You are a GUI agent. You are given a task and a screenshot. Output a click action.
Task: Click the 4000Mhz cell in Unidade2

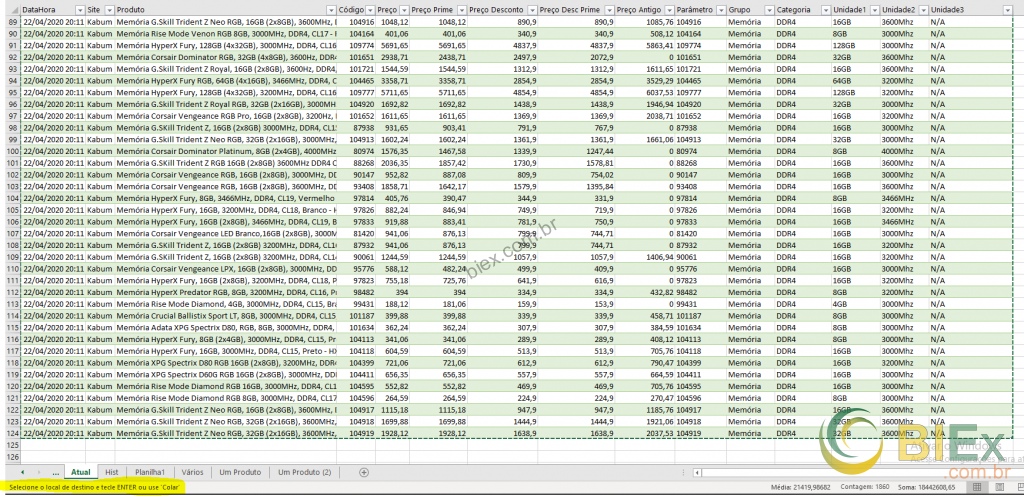pos(904,151)
